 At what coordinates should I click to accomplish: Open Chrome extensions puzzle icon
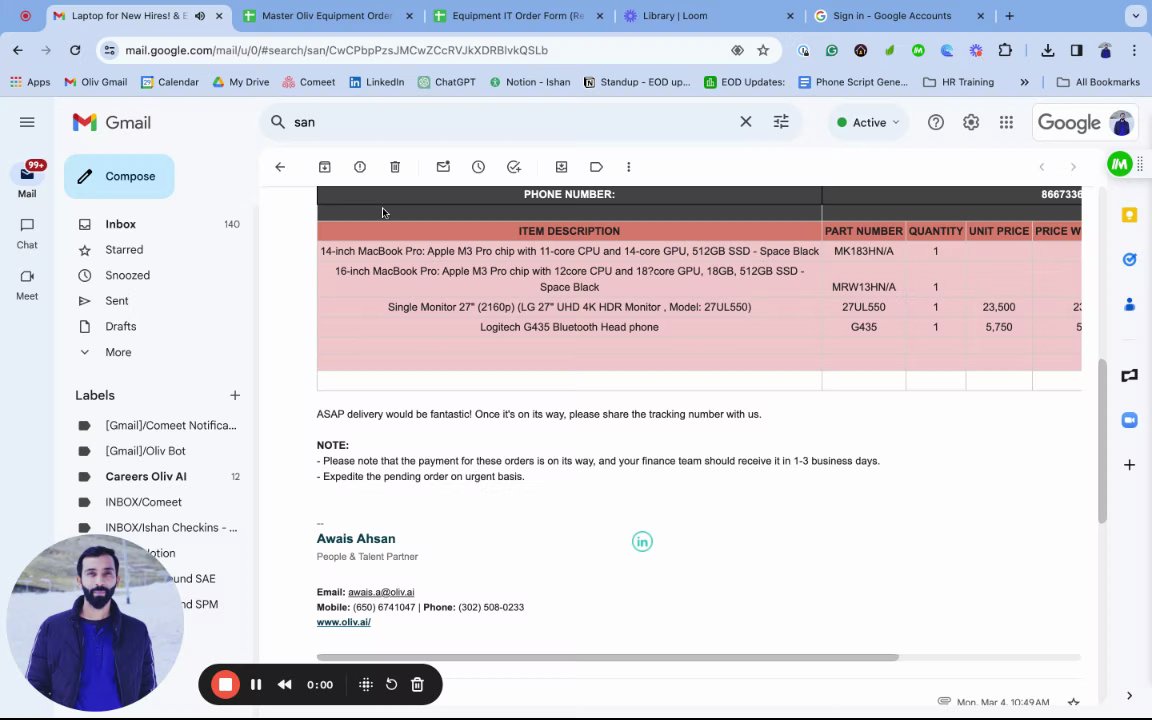tap(1005, 50)
